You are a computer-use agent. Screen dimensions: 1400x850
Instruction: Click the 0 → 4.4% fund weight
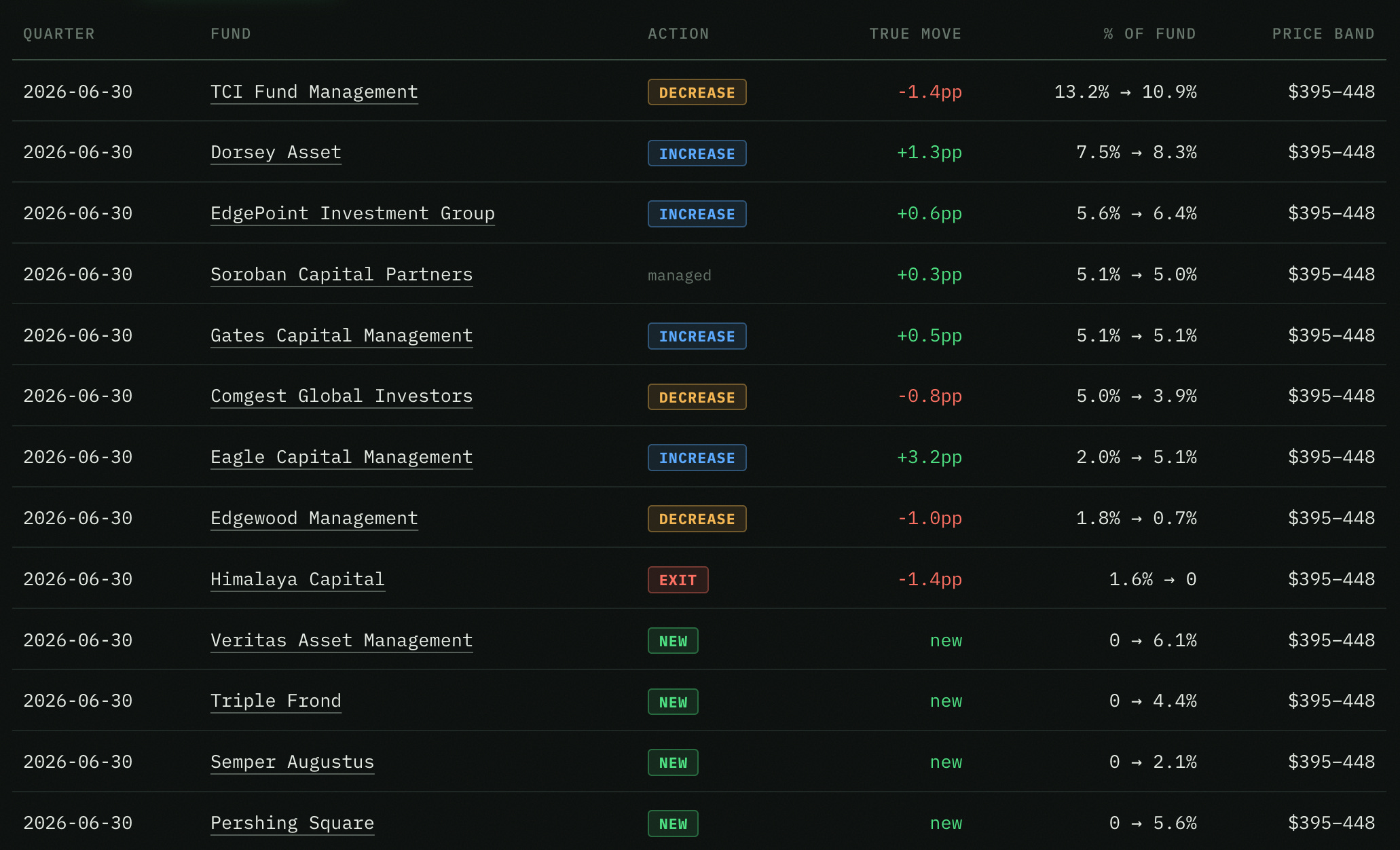coord(1153,701)
